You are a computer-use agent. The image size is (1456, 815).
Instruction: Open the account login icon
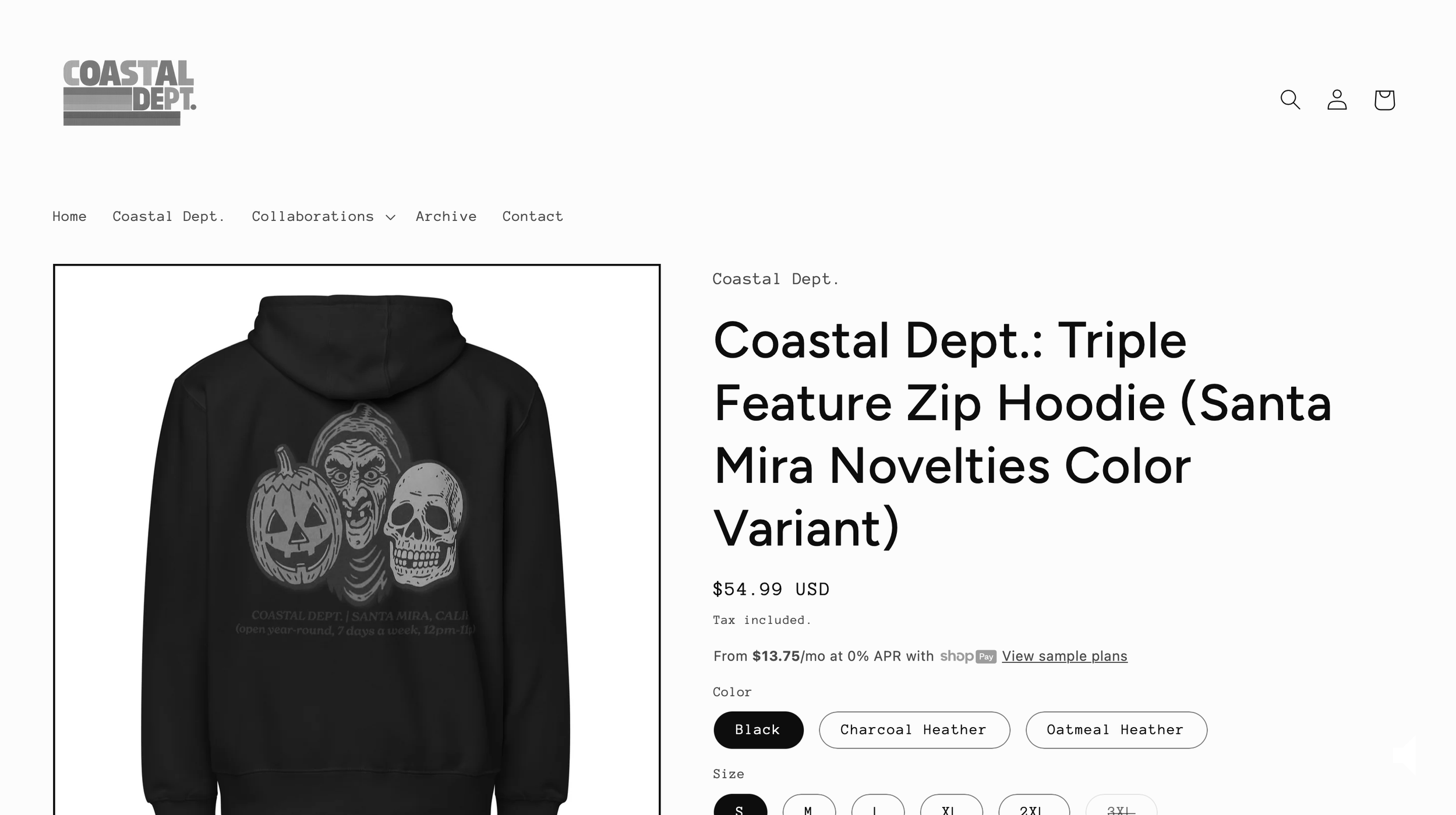1337,100
